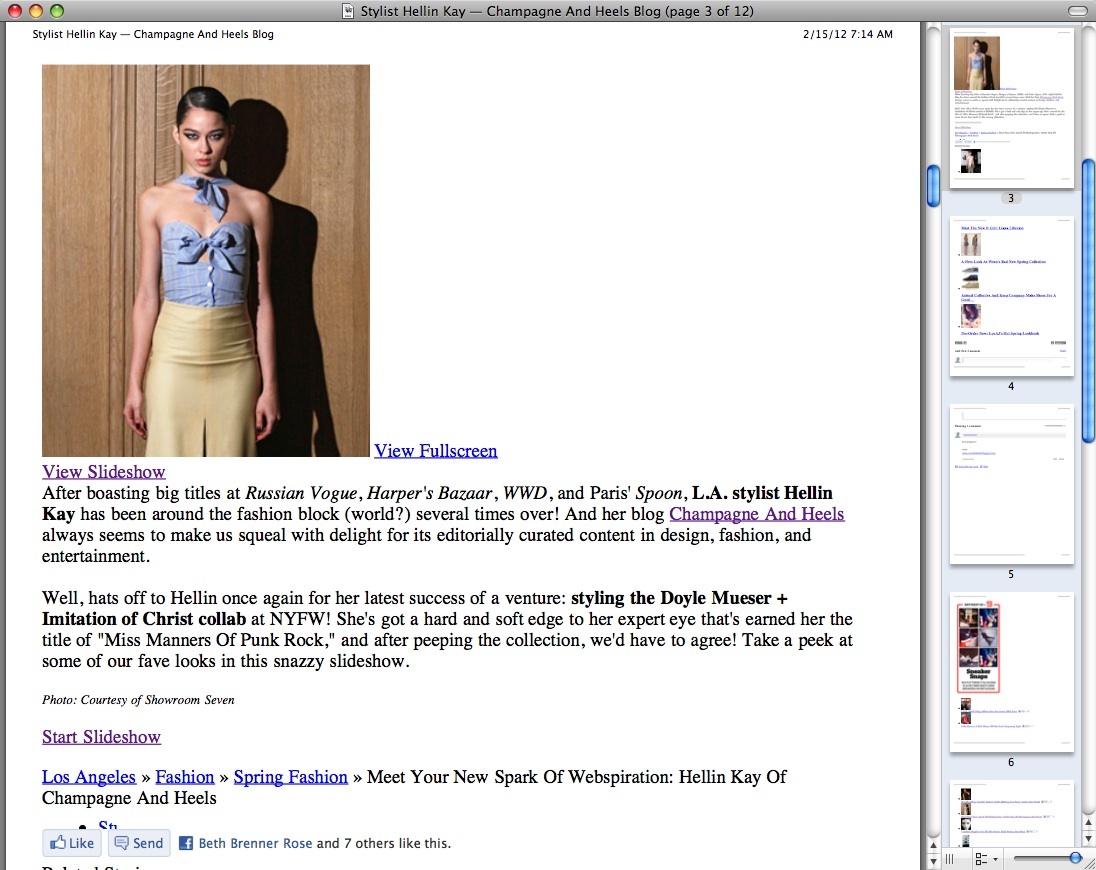Viewport: 1096px width, 870px height.
Task: Toggle the toolbar with the pill button
Action: point(1078,12)
